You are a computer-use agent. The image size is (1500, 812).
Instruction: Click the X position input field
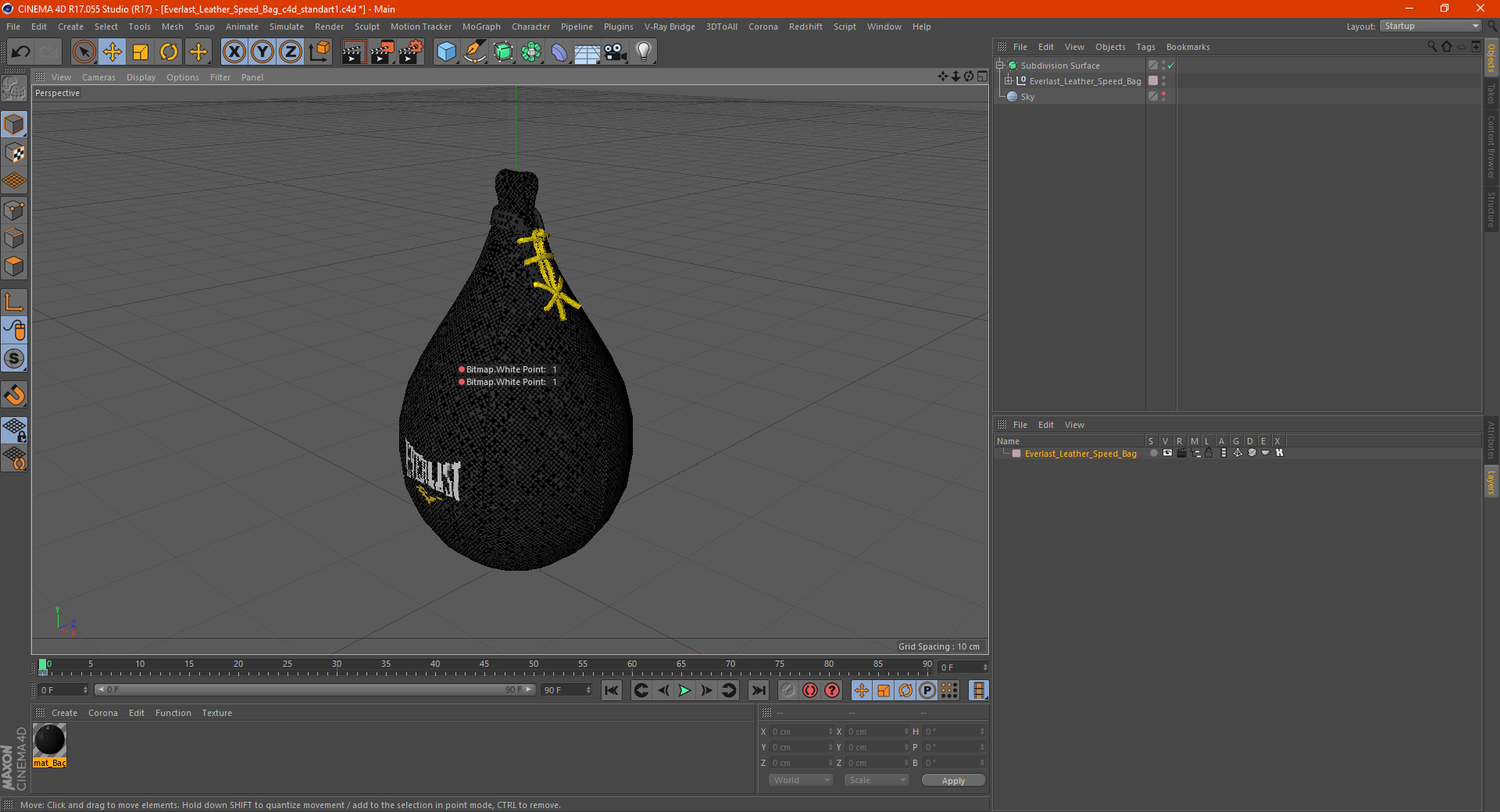801,732
